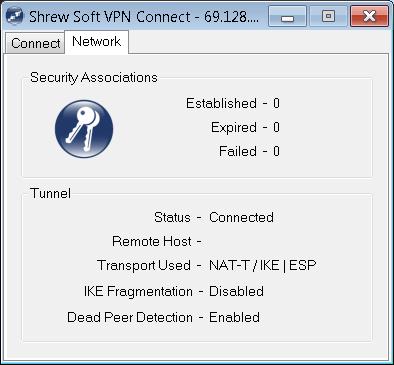Select the Network tab
The image size is (394, 365).
coord(97,42)
